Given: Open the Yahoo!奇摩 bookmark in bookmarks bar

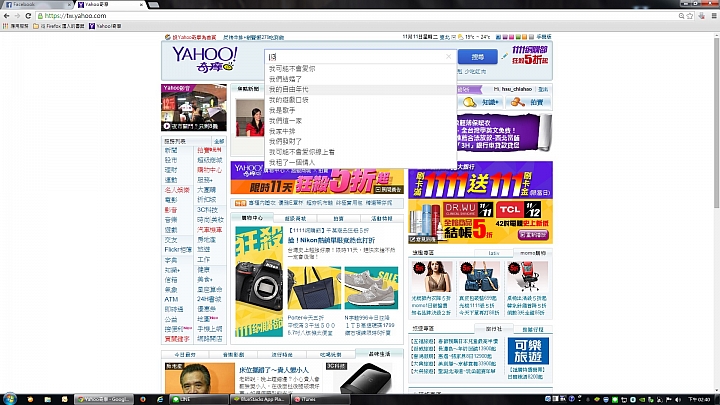Looking at the screenshot, I should [105, 26].
